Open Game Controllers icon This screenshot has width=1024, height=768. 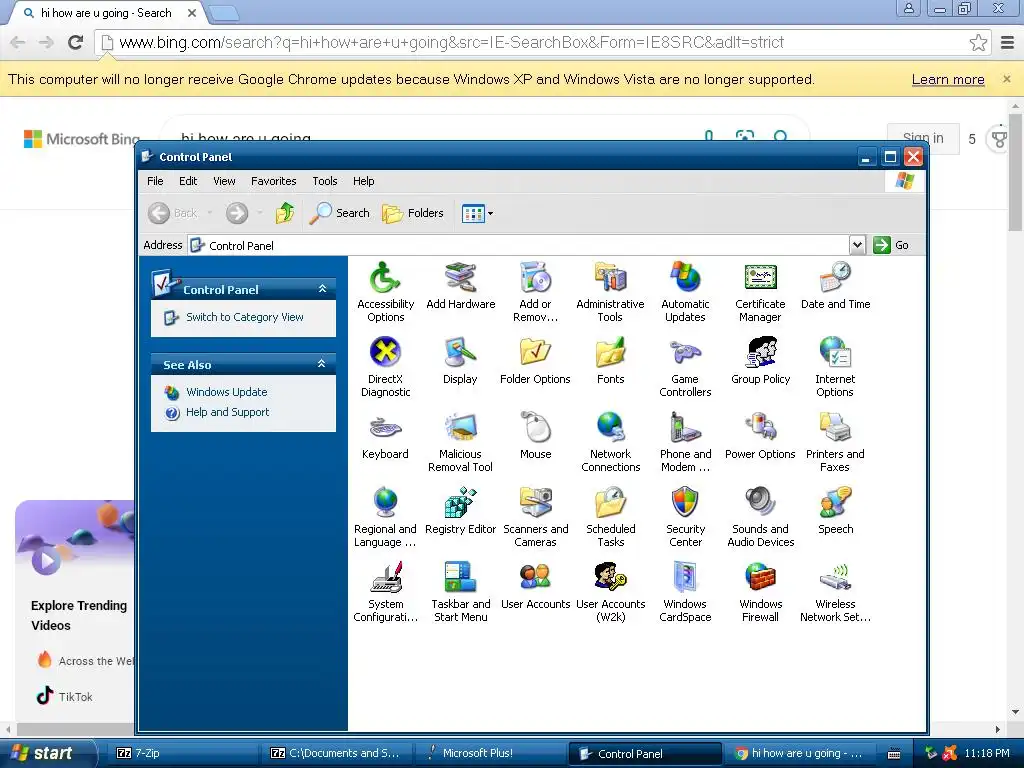tap(684, 367)
